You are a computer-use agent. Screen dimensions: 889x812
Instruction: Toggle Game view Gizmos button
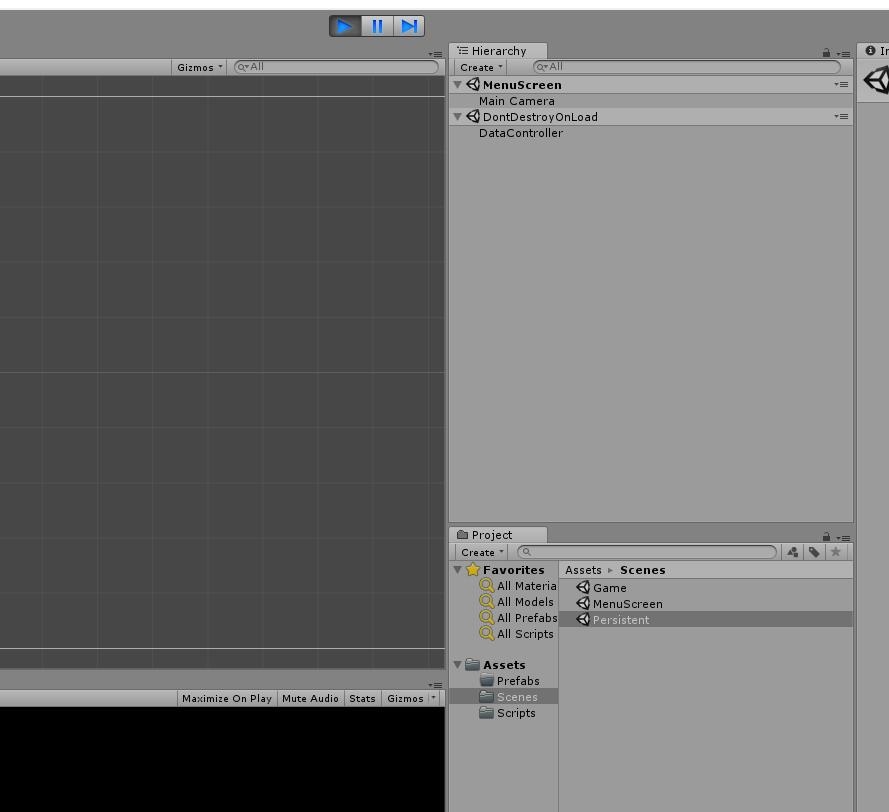[x=405, y=699]
